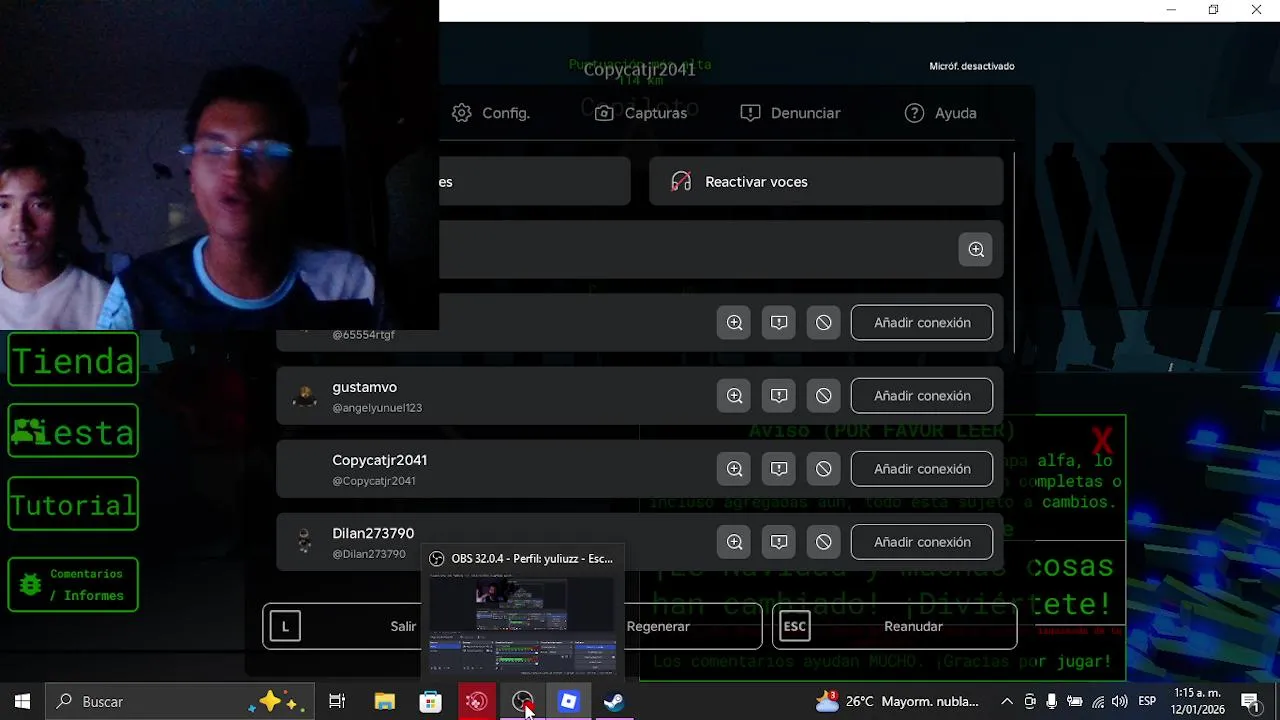Viewport: 1280px width, 720px height.
Task: Click the OBS preview thumbnail
Action: [x=522, y=626]
